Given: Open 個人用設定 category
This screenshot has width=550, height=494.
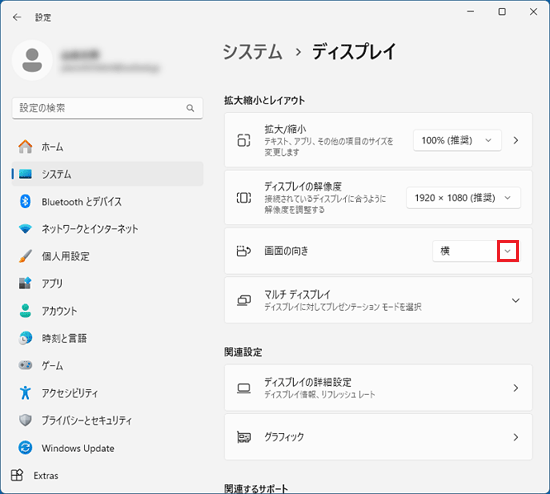Looking at the screenshot, I should (108, 256).
